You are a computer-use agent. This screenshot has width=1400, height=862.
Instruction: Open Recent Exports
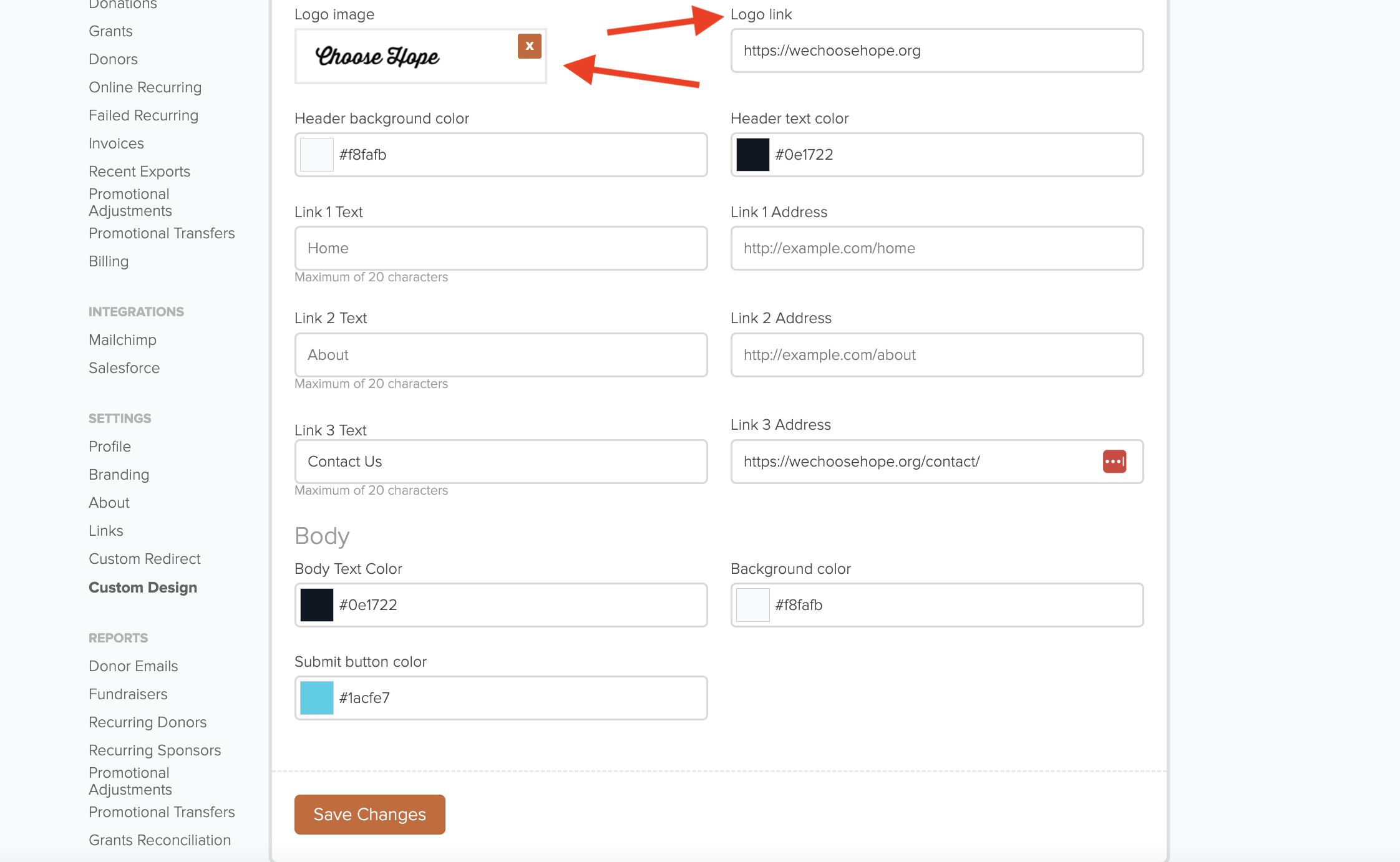coord(139,172)
